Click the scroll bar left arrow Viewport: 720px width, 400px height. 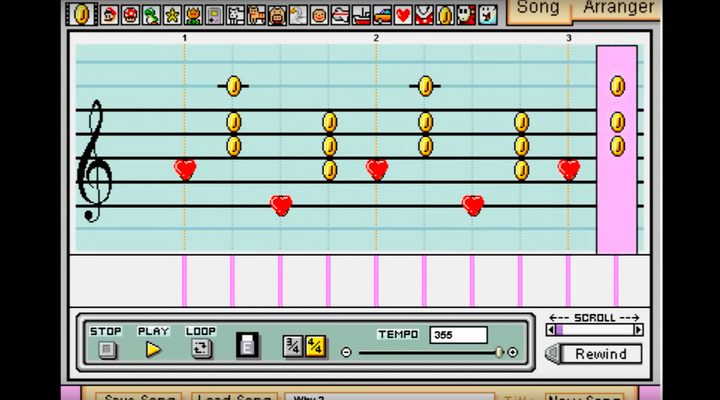click(551, 330)
